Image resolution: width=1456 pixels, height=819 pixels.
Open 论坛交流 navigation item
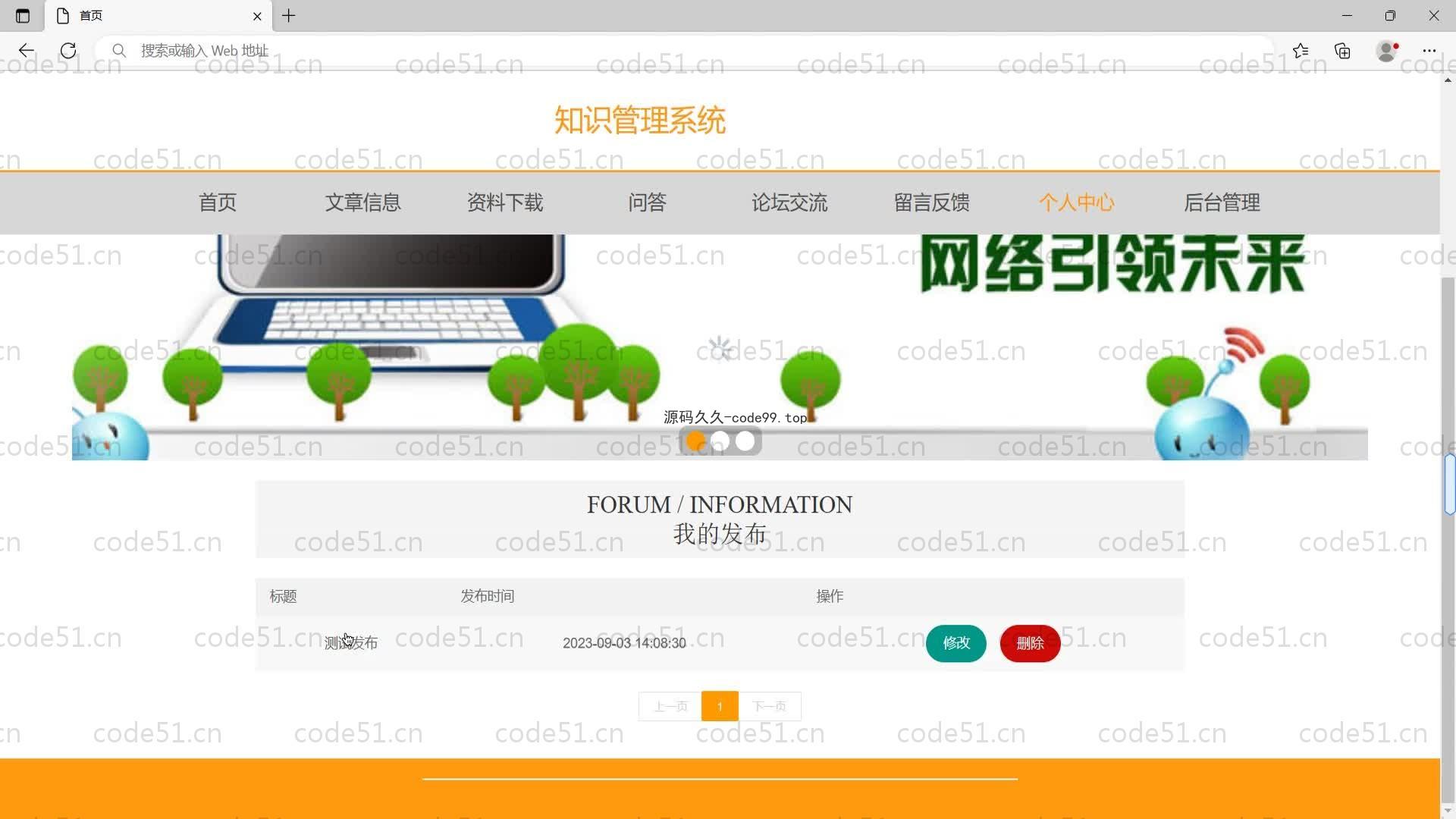[789, 202]
